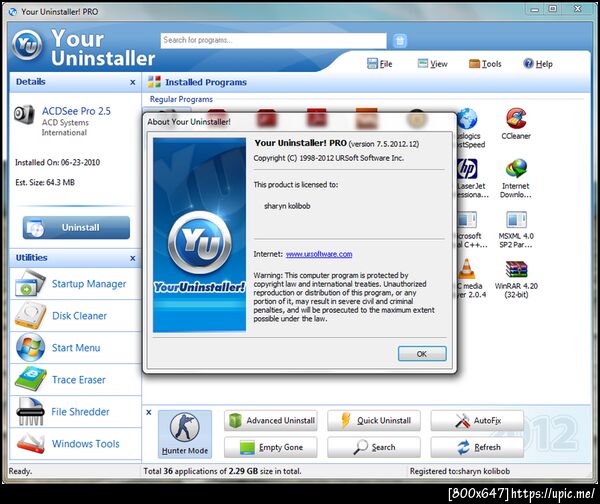Screen dimensions: 600x504
Task: Open Disk Cleaner utility
Action: pyautogui.click(x=75, y=316)
